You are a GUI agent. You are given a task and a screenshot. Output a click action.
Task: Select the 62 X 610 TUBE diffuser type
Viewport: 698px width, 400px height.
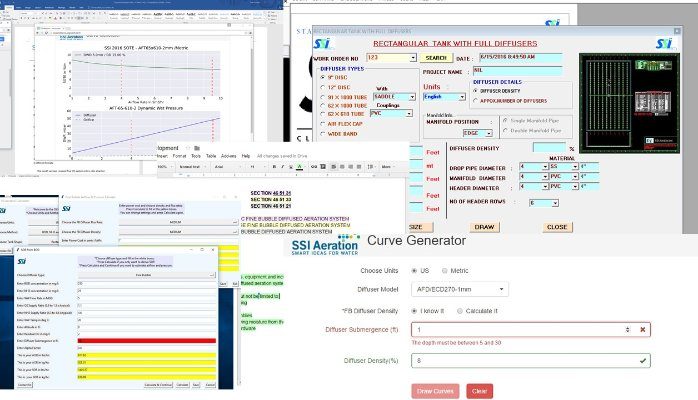tap(323, 114)
